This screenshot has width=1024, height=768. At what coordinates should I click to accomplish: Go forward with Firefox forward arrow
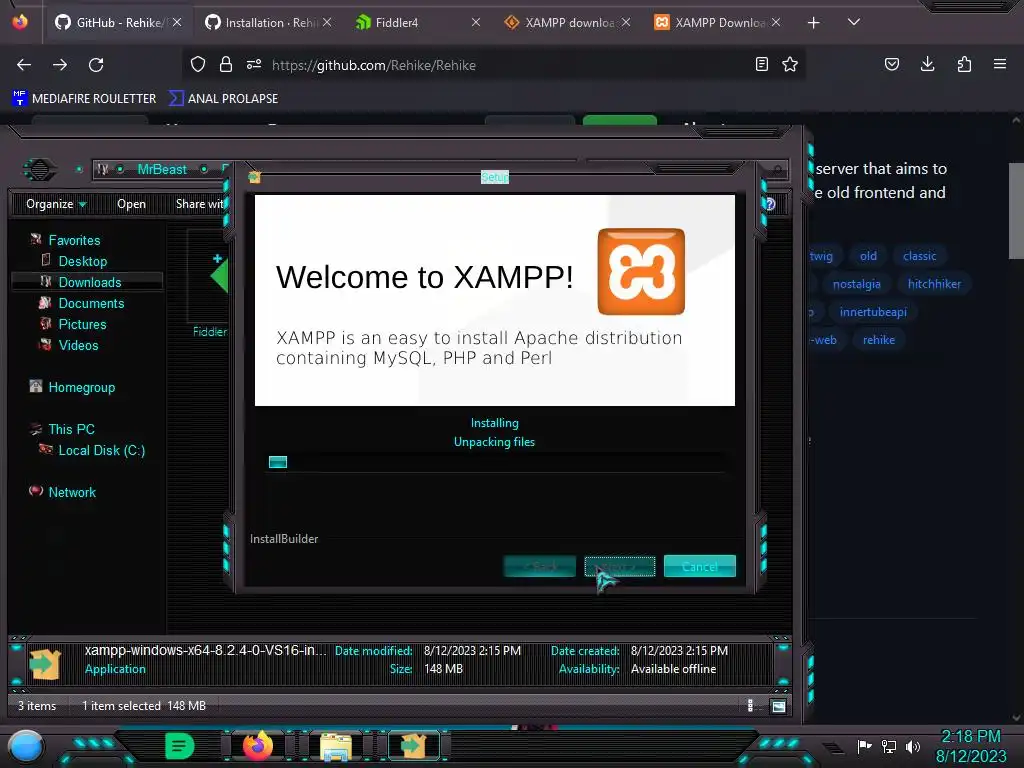(x=60, y=65)
